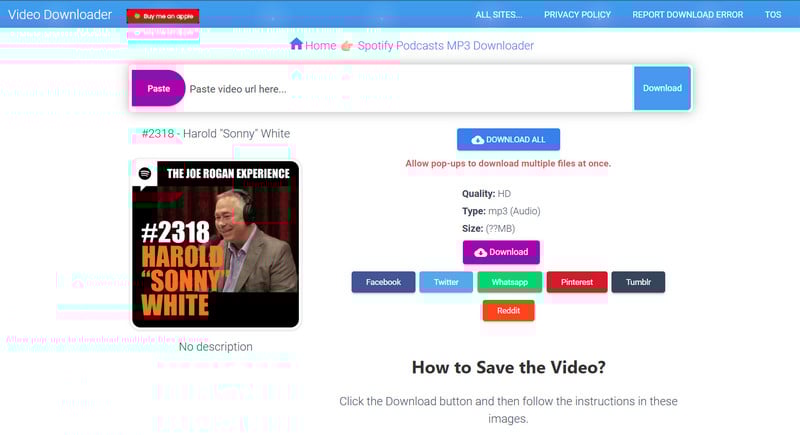Screen dimensions: 800x435
Task: Click the DOWNLOAD ALL button
Action: coord(508,139)
